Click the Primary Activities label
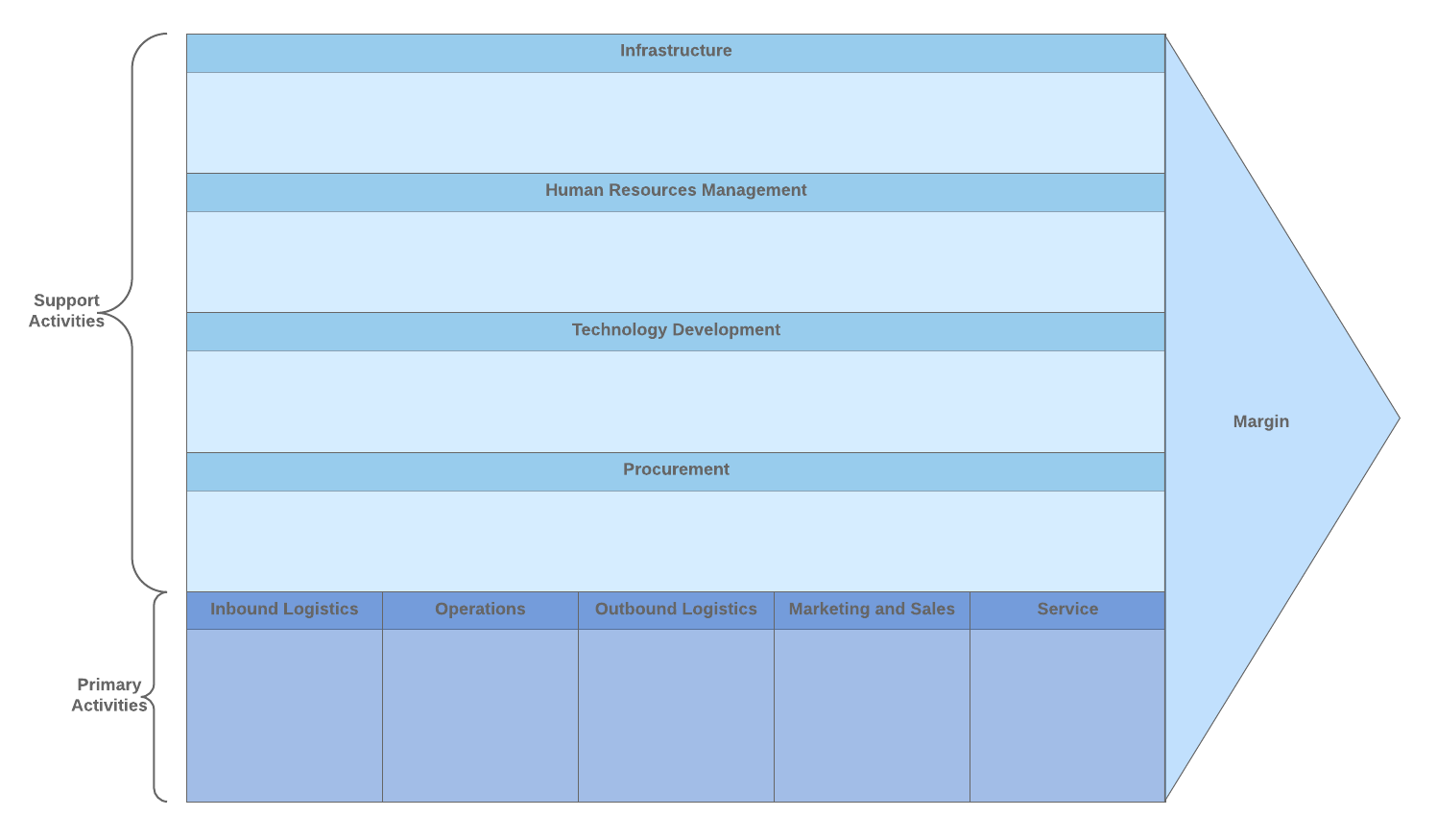 coord(108,694)
